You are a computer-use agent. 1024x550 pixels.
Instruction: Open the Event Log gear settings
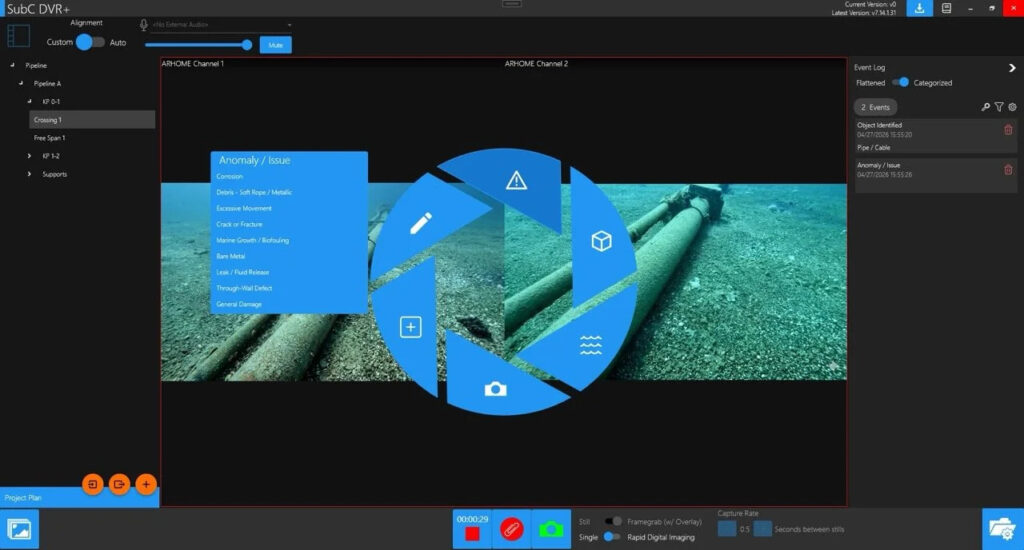[1012, 107]
